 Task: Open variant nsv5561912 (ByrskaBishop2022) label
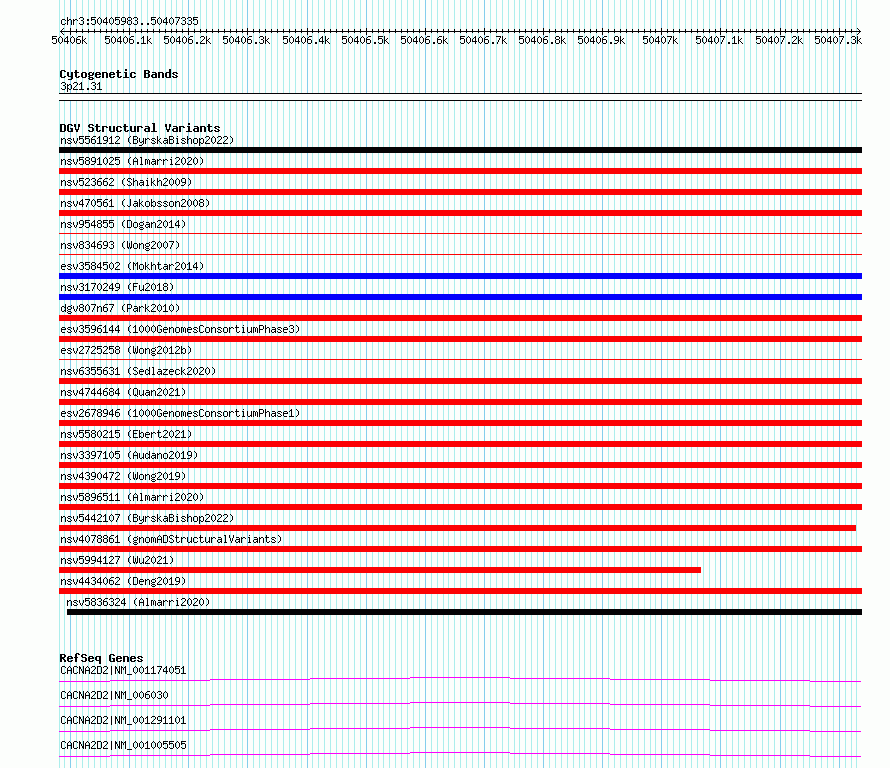click(x=147, y=140)
